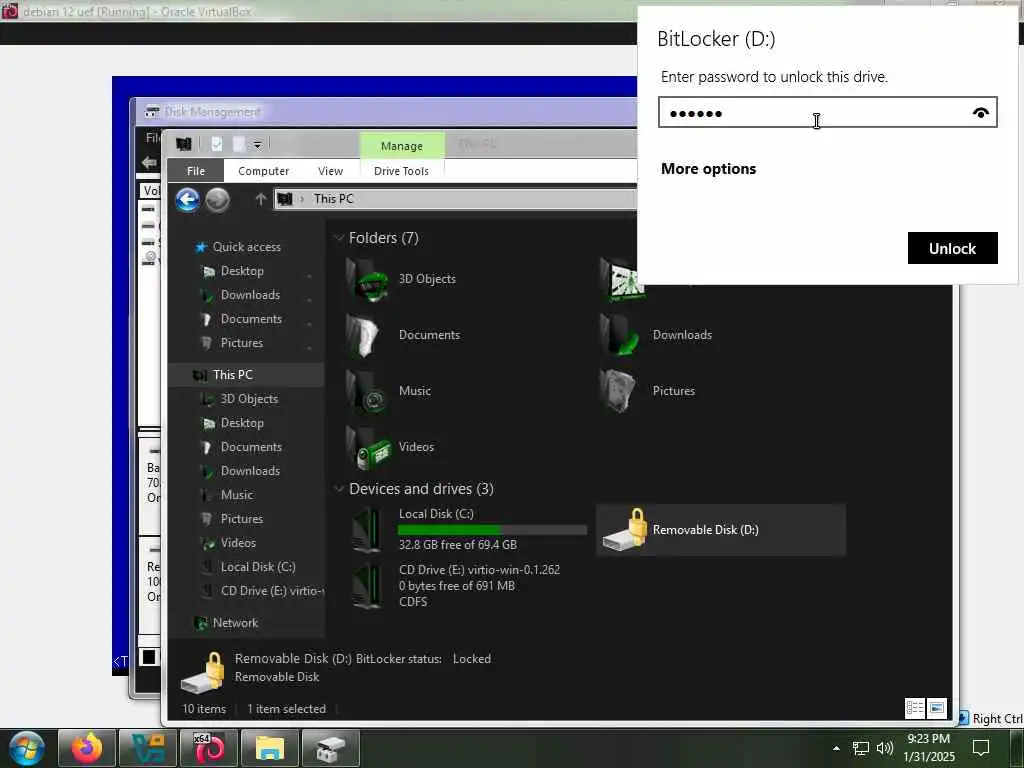Viewport: 1024px width, 768px height.
Task: Select the Music folder icon
Action: pos(368,392)
